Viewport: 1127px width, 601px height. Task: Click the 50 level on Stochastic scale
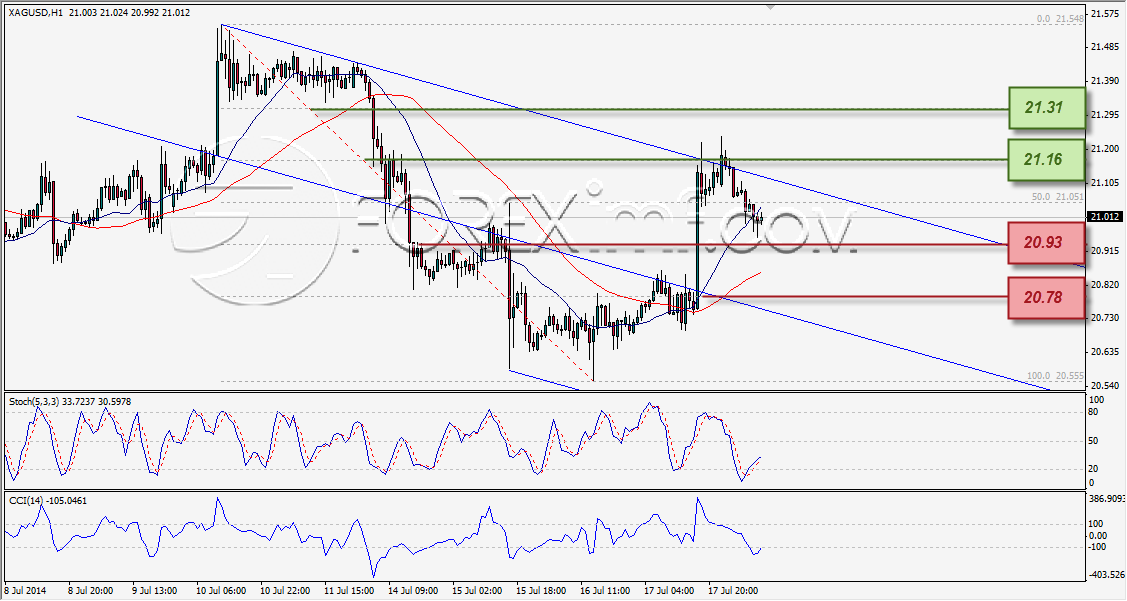[1095, 441]
